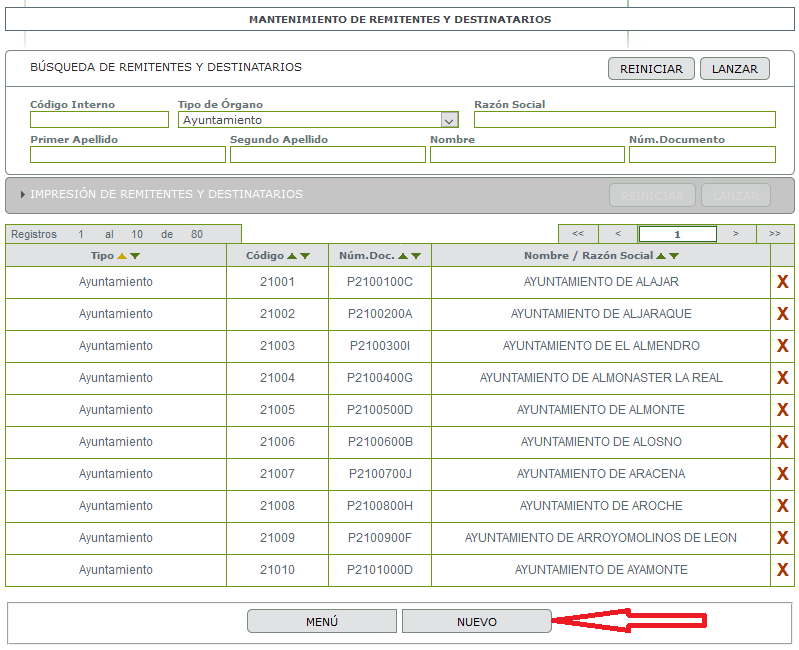
Task: Launch the search with LANZAR
Action: point(734,69)
